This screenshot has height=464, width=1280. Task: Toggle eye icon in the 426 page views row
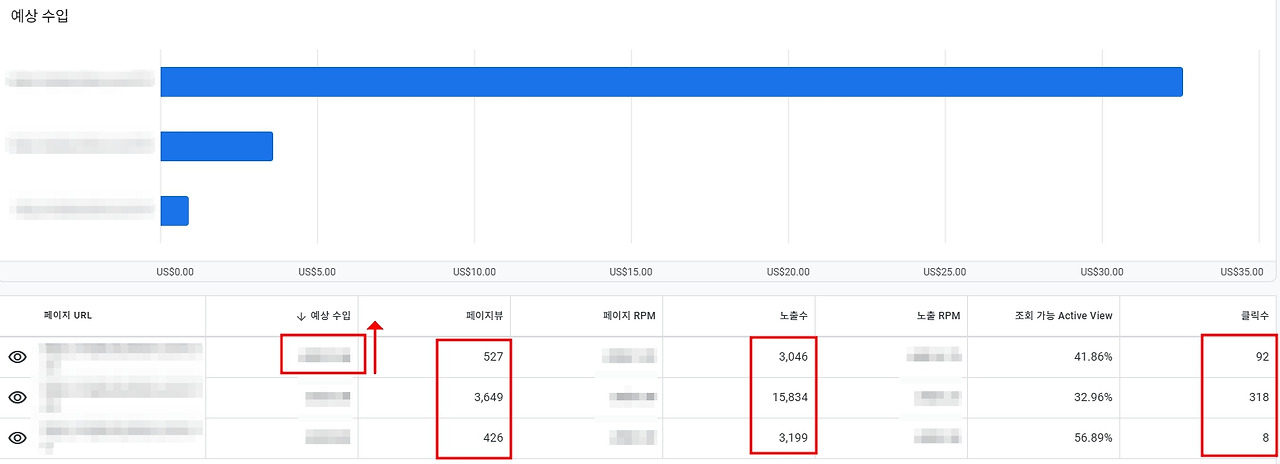[17, 437]
